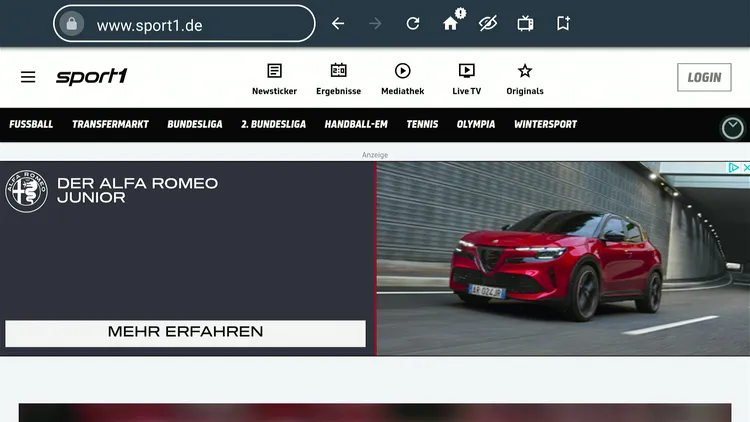Select the HANDBALL-EM menu item
The width and height of the screenshot is (750, 422).
point(356,124)
